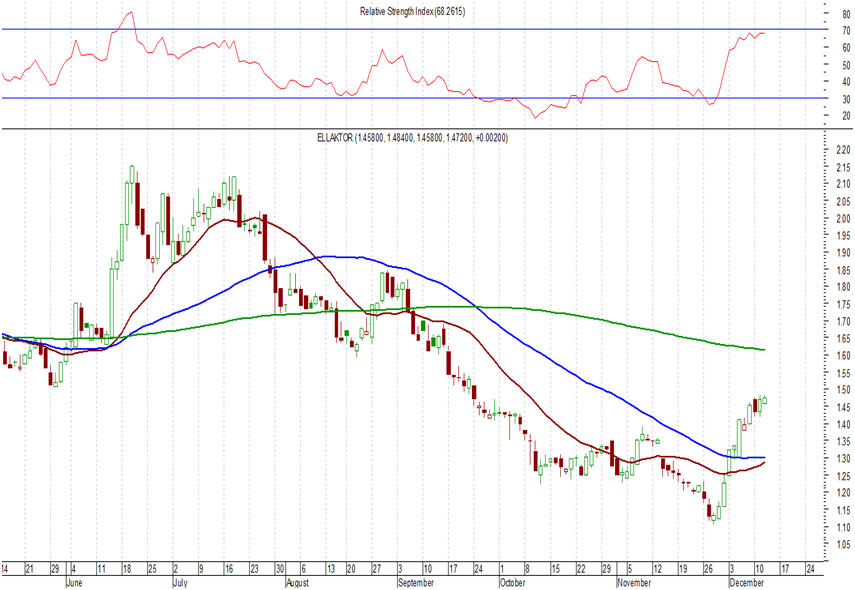
Task: Click the 1.60 price axis label
Action: pyautogui.click(x=843, y=356)
